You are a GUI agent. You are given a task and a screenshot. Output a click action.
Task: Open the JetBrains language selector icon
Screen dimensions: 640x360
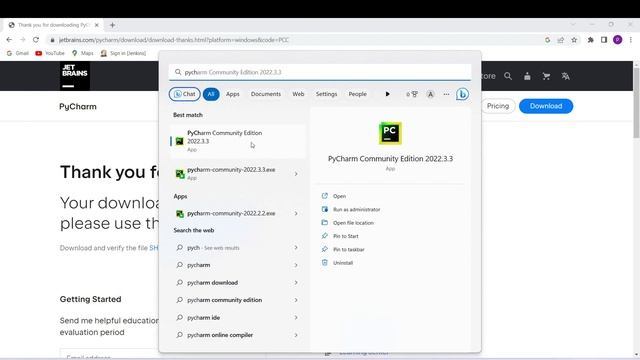click(565, 76)
